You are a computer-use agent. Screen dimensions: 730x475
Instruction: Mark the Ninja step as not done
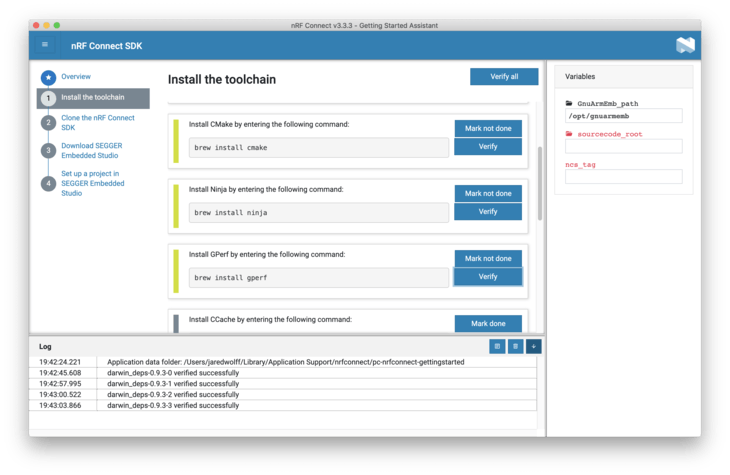tap(488, 193)
